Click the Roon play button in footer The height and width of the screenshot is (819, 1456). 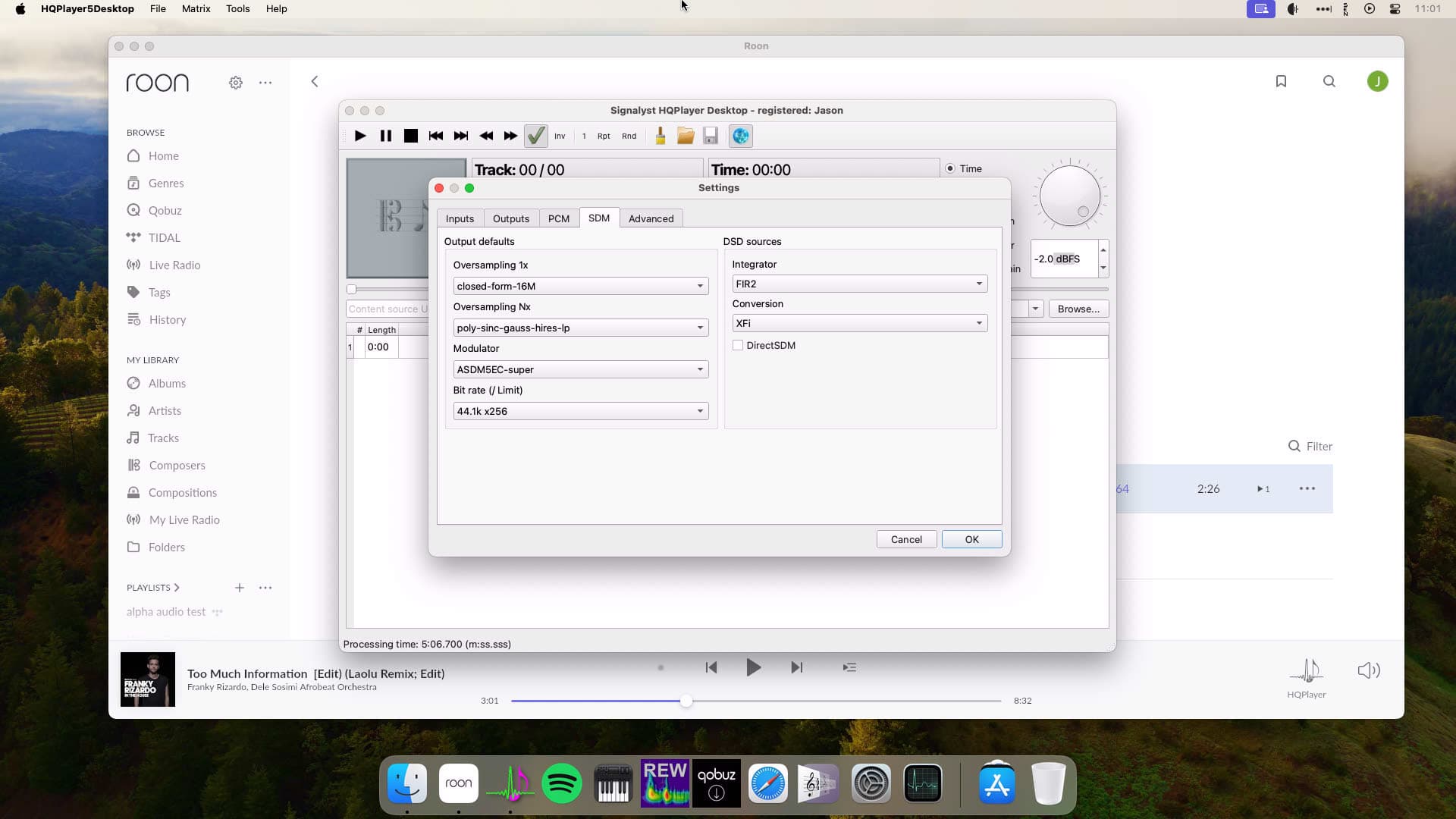coord(753,667)
